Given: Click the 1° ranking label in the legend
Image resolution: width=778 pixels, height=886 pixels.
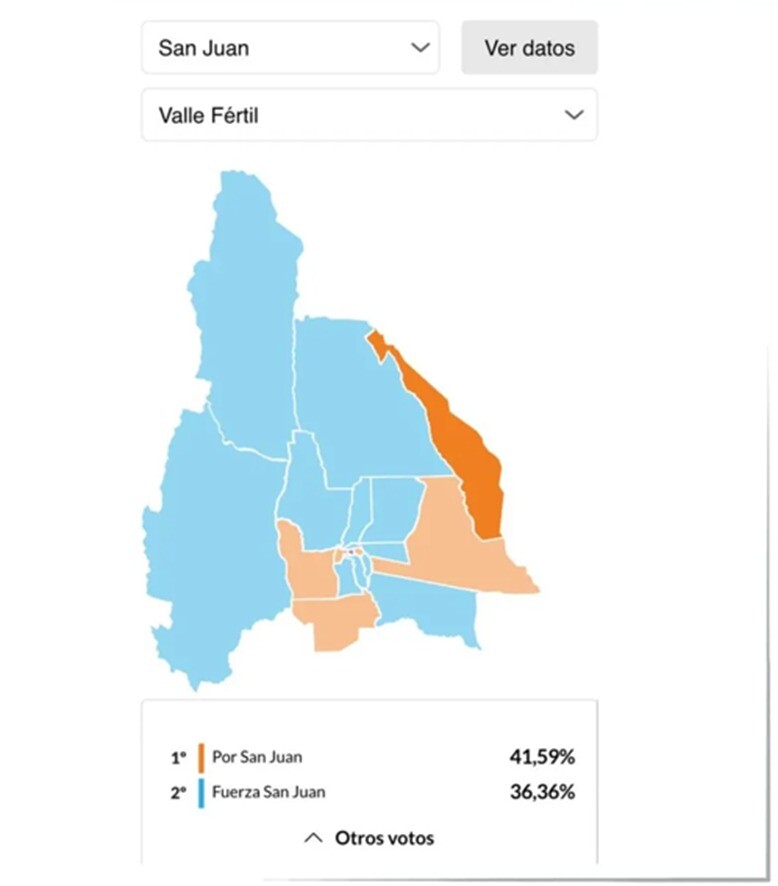Looking at the screenshot, I should [178, 757].
